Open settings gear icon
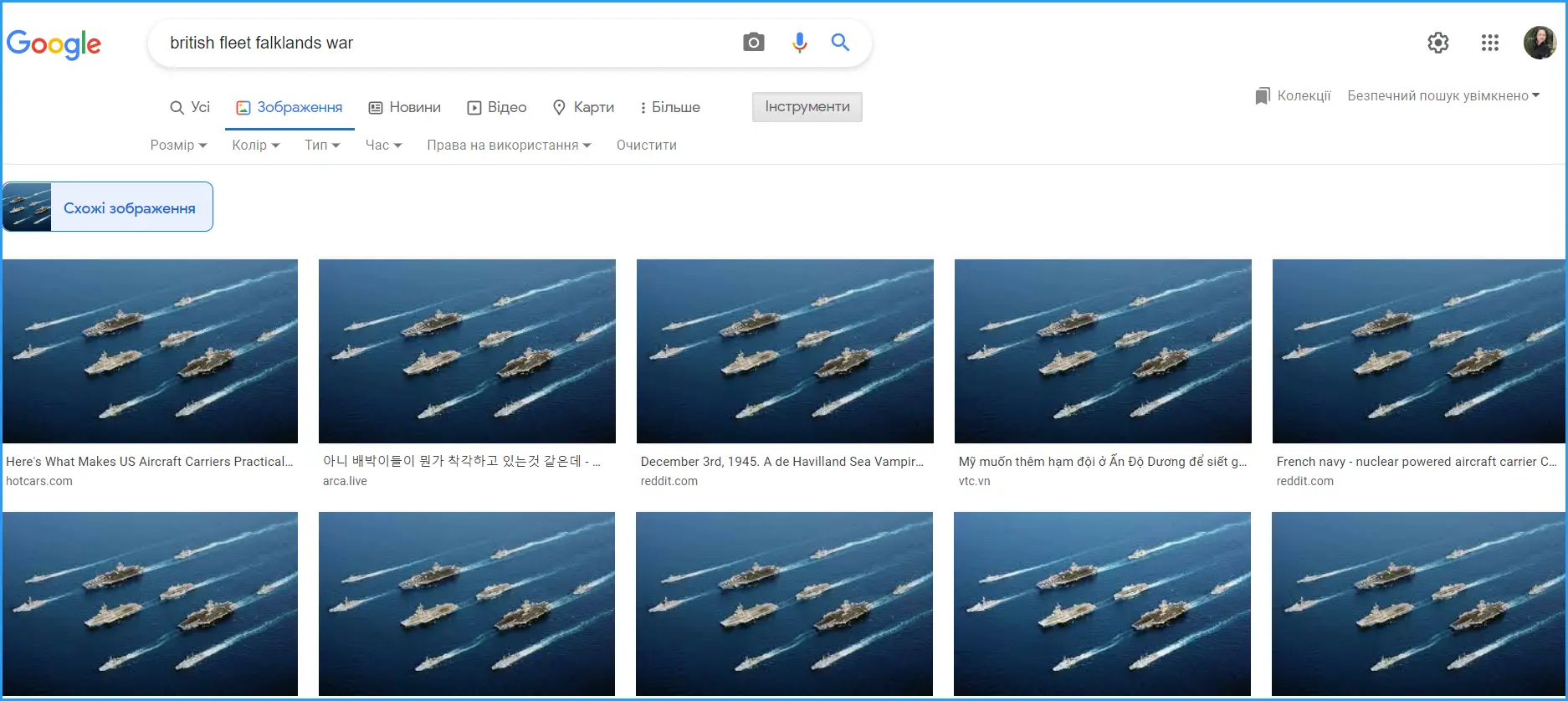This screenshot has width=1568, height=701. pyautogui.click(x=1437, y=43)
